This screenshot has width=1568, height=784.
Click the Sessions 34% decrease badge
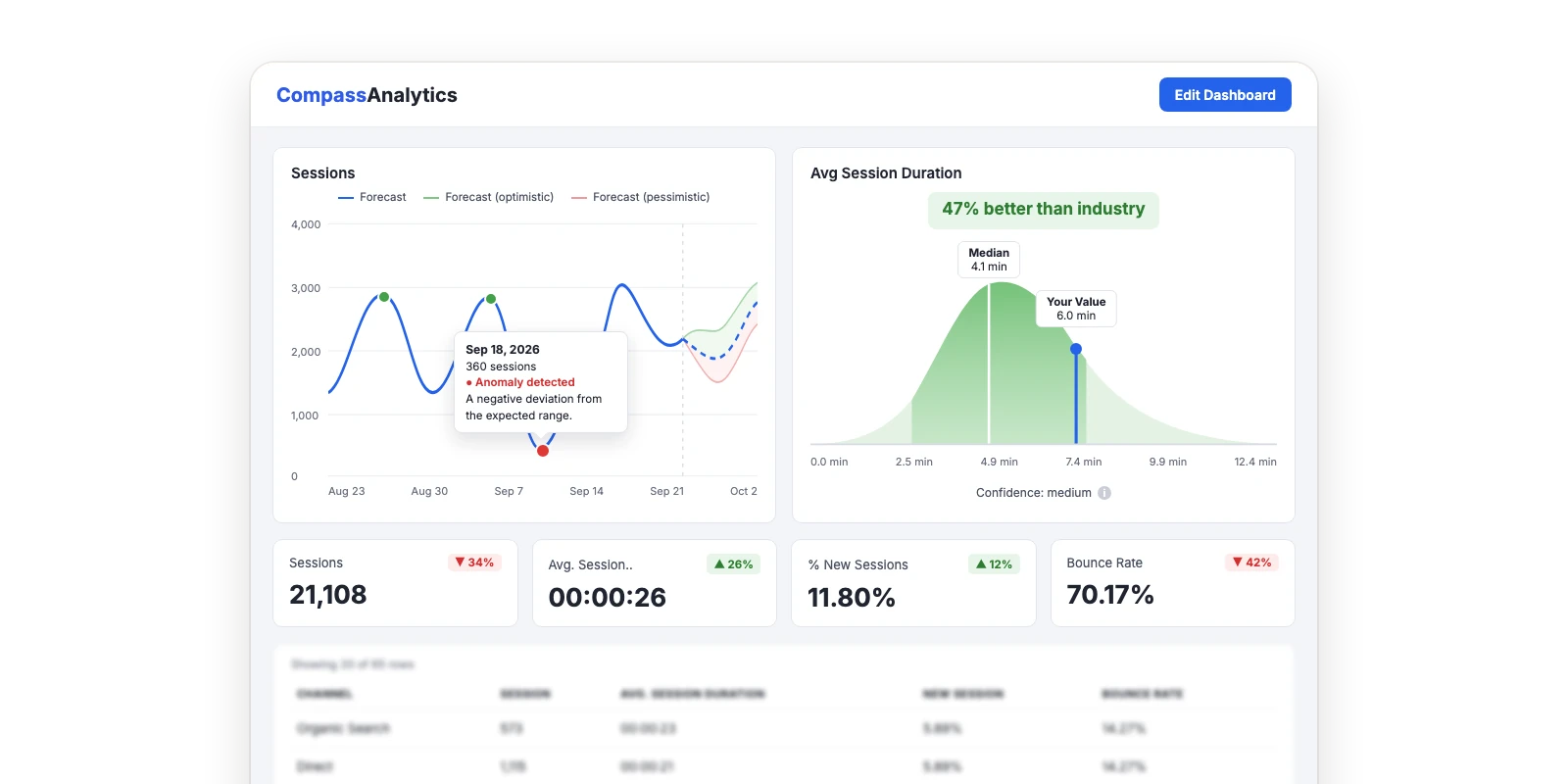[474, 563]
